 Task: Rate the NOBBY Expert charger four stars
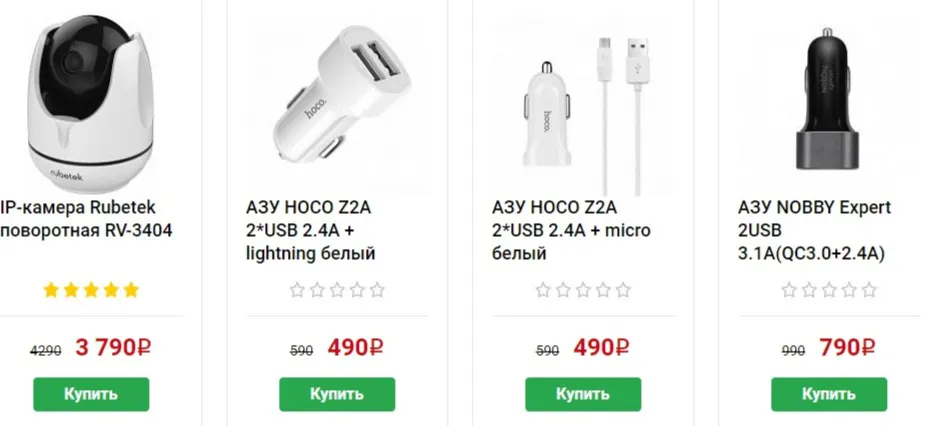pyautogui.click(x=849, y=290)
